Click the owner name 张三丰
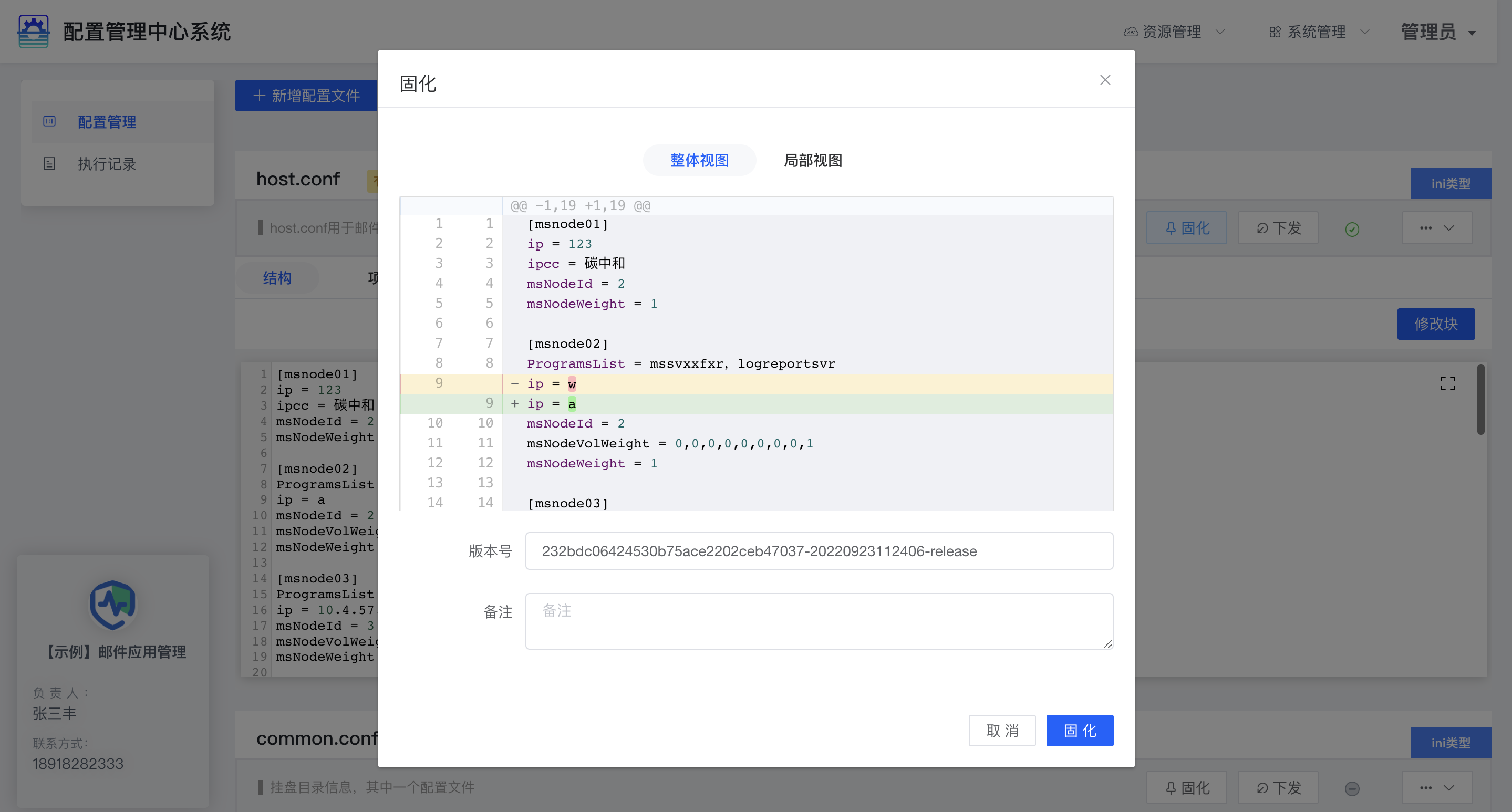1512x812 pixels. (54, 713)
